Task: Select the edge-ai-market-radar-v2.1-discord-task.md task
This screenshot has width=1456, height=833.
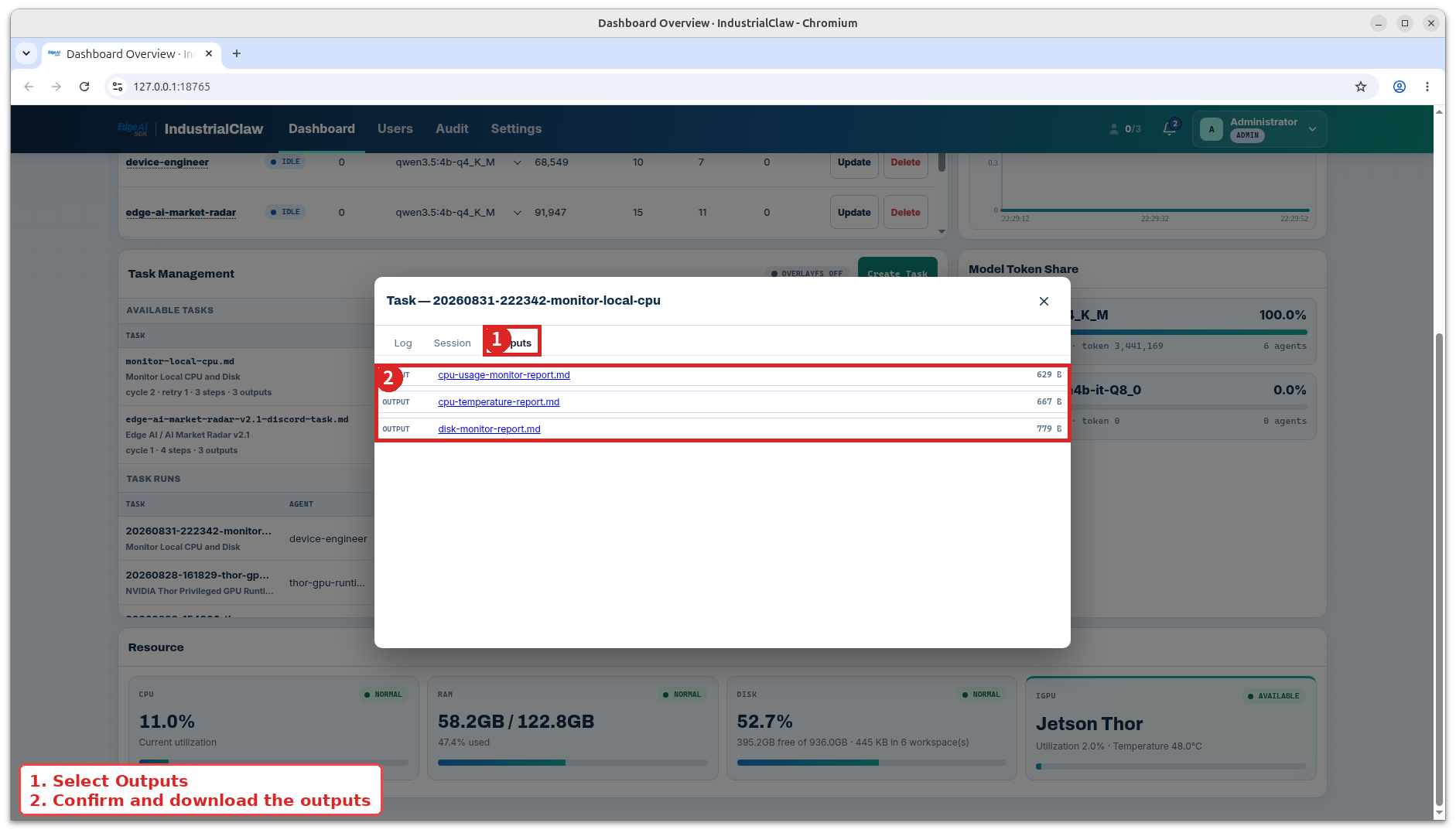Action: pyautogui.click(x=246, y=435)
